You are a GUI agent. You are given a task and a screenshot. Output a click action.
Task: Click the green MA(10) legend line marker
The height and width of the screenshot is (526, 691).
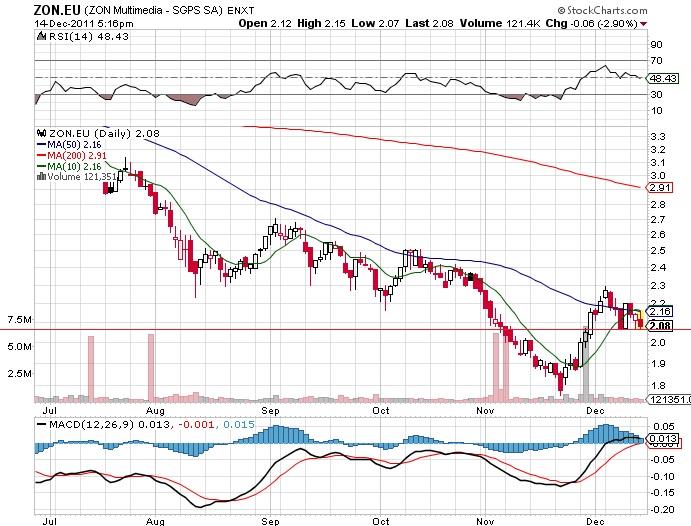coord(41,167)
